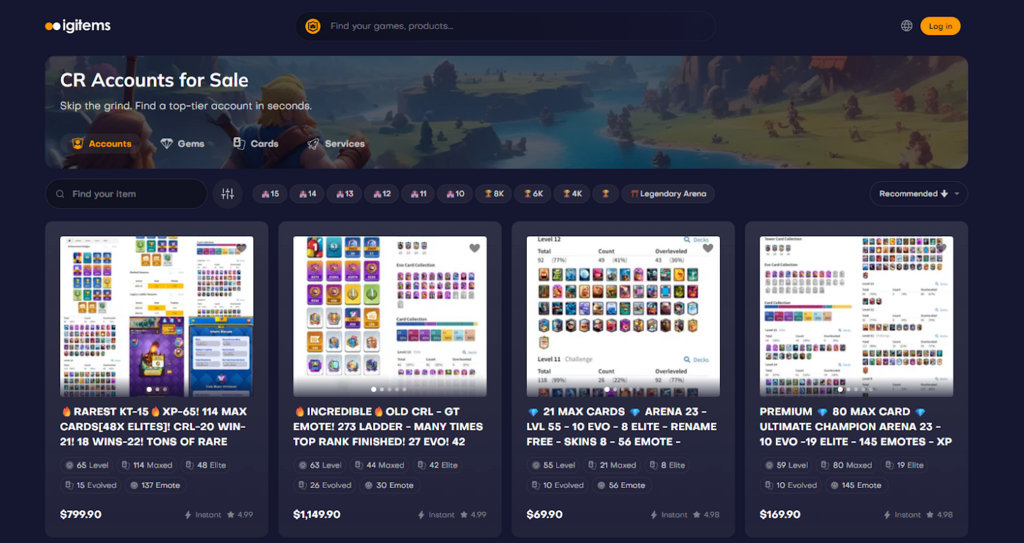Viewport: 1024px width, 543px height.
Task: Toggle the King Tower 15 filter chip
Action: coord(271,194)
